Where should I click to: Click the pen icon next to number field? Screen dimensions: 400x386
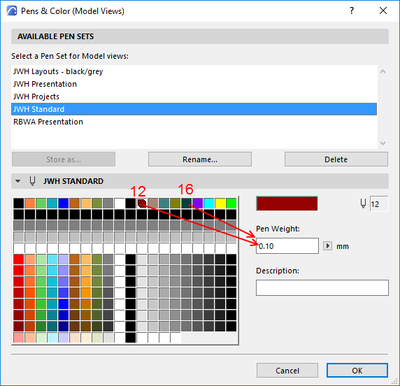coord(363,203)
